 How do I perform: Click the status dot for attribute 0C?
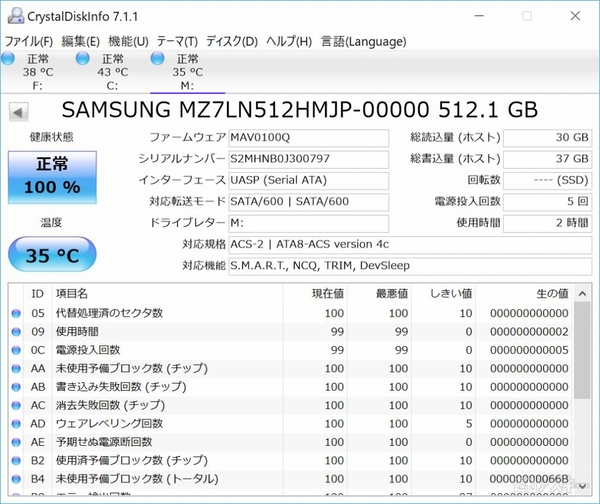pos(16,350)
